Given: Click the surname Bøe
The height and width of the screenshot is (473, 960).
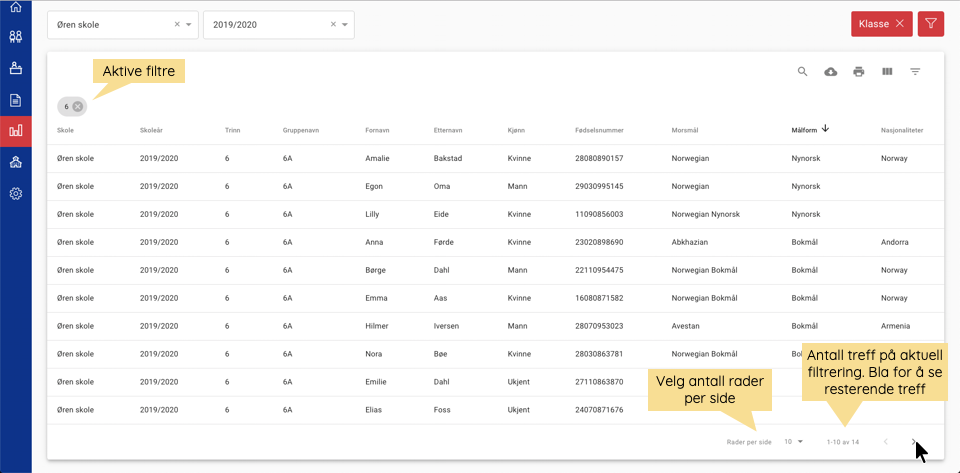Looking at the screenshot, I should [x=440, y=354].
